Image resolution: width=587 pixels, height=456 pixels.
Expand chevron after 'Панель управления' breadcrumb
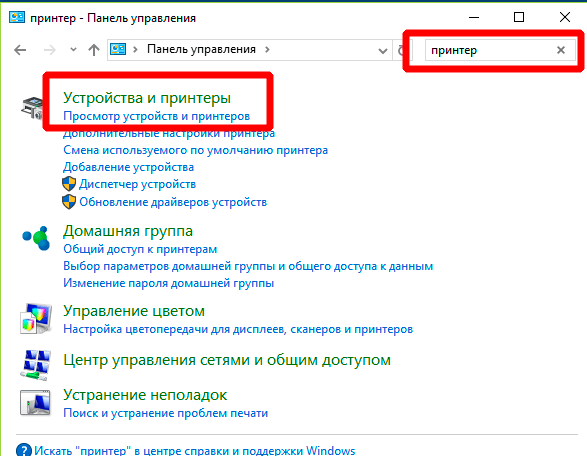(x=267, y=49)
